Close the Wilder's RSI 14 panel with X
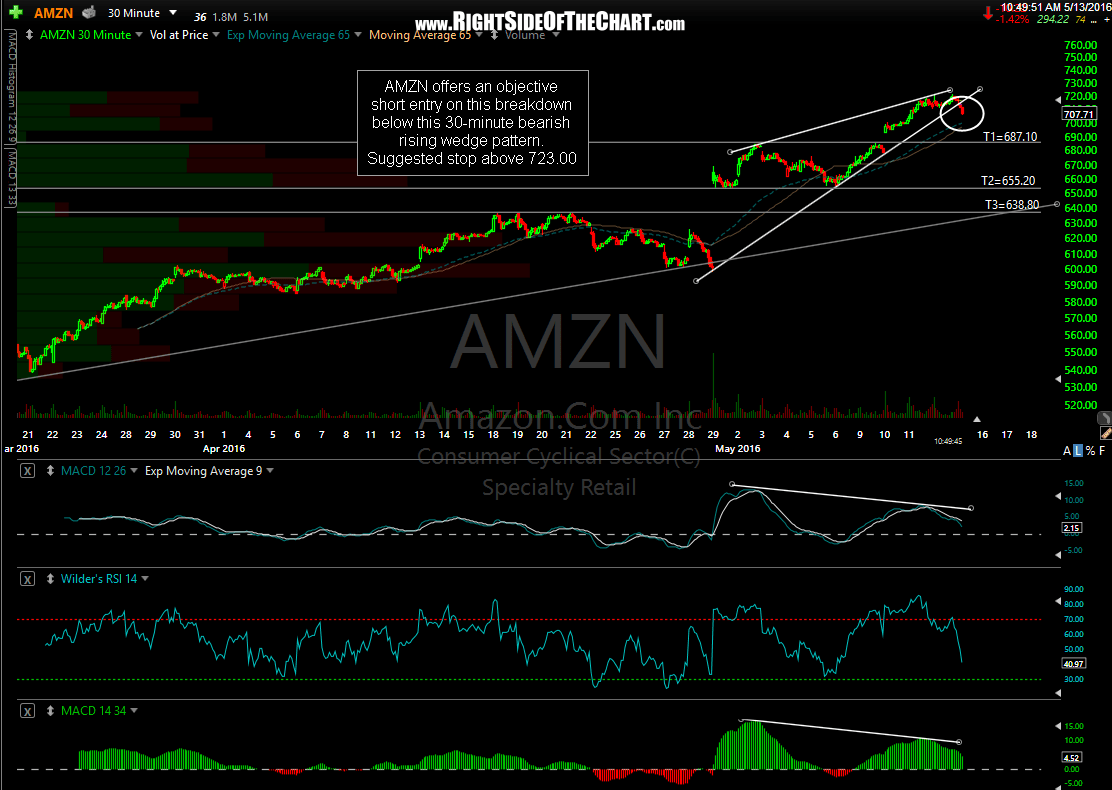The image size is (1112, 790). tap(27, 579)
